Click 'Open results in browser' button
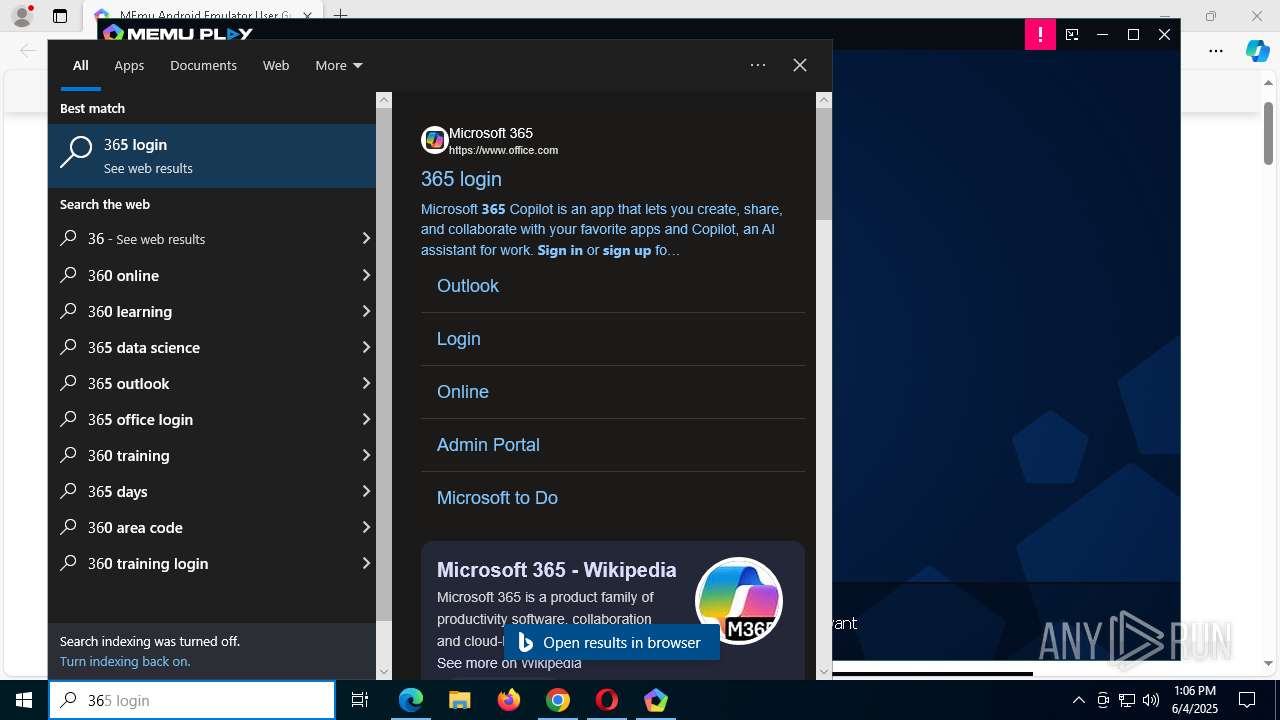Viewport: 1280px width, 720px height. coord(611,643)
